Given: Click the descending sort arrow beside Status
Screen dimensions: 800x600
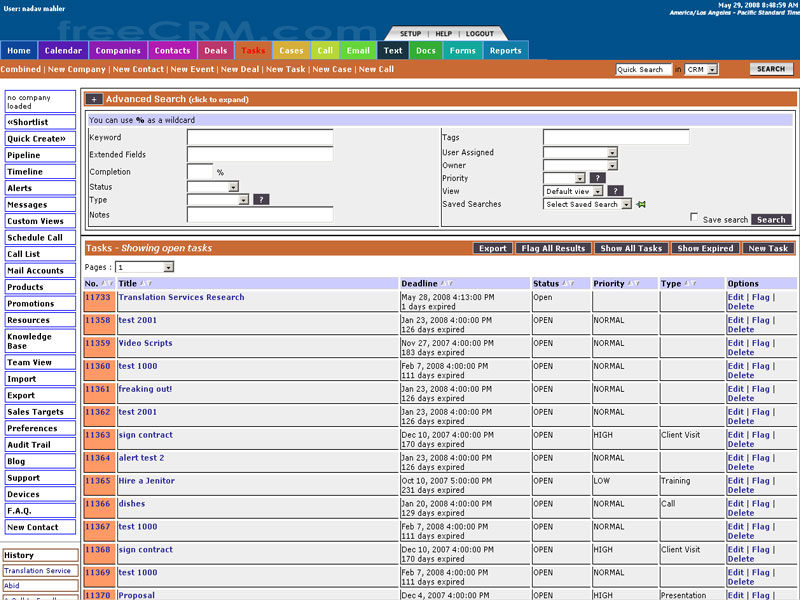Looking at the screenshot, I should pos(572,283).
